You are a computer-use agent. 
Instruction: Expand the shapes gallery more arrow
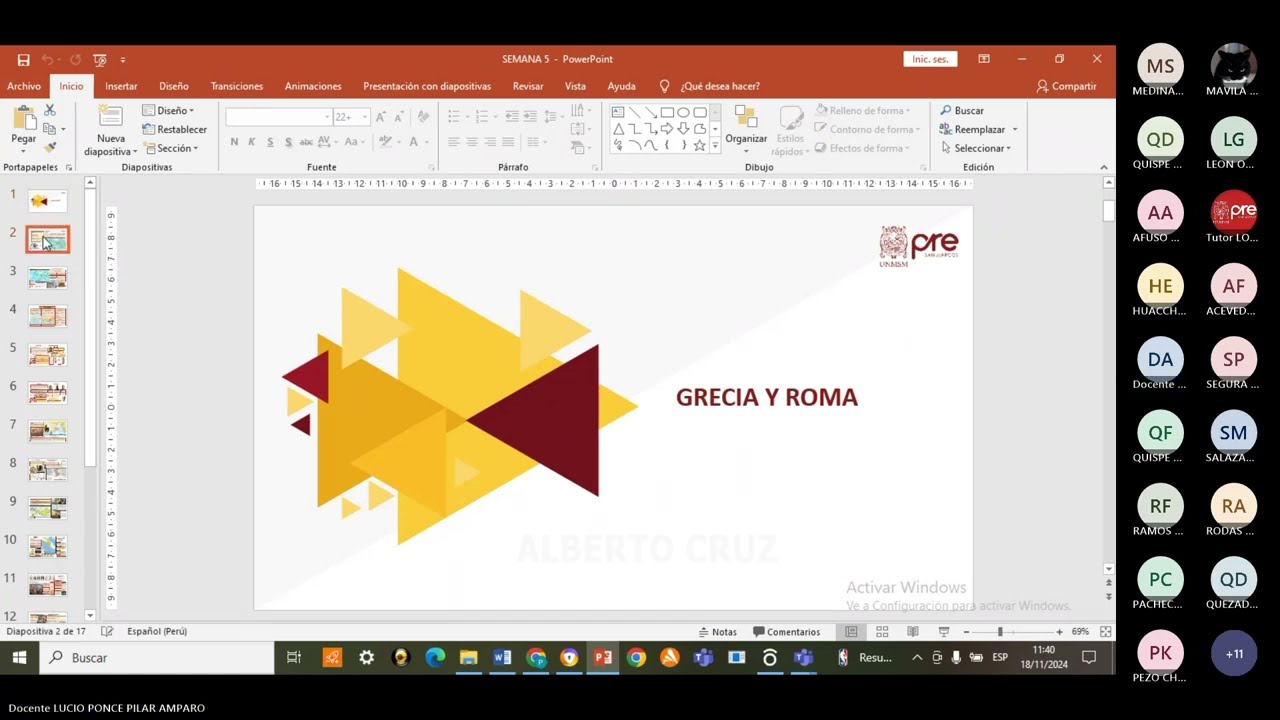tap(715, 146)
